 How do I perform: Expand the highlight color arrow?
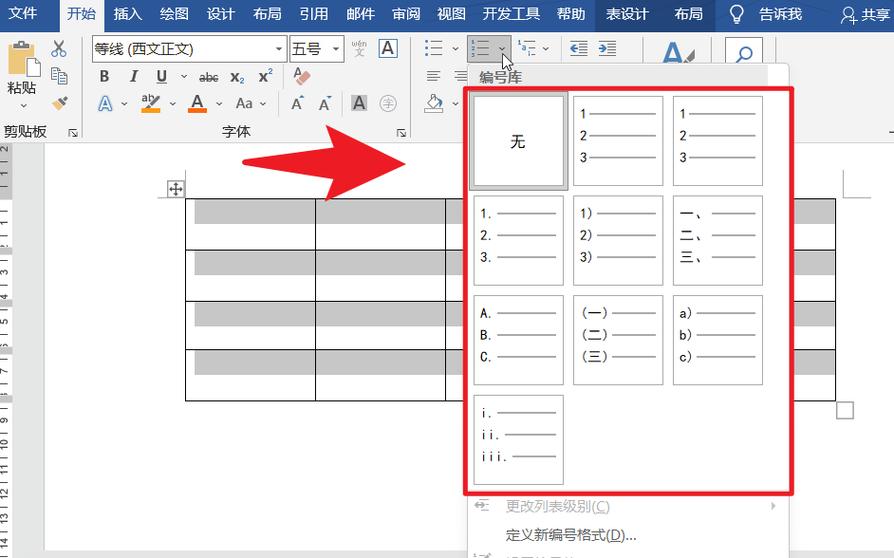(172, 104)
